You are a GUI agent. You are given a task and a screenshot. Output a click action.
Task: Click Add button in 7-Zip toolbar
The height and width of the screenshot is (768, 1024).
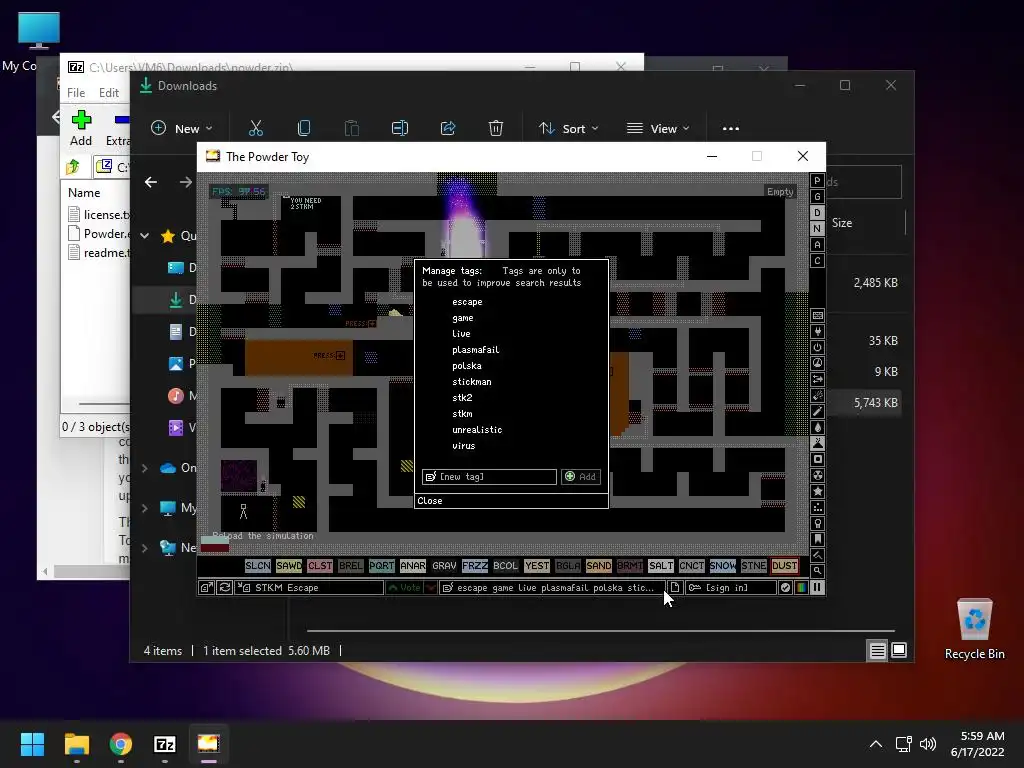click(81, 129)
